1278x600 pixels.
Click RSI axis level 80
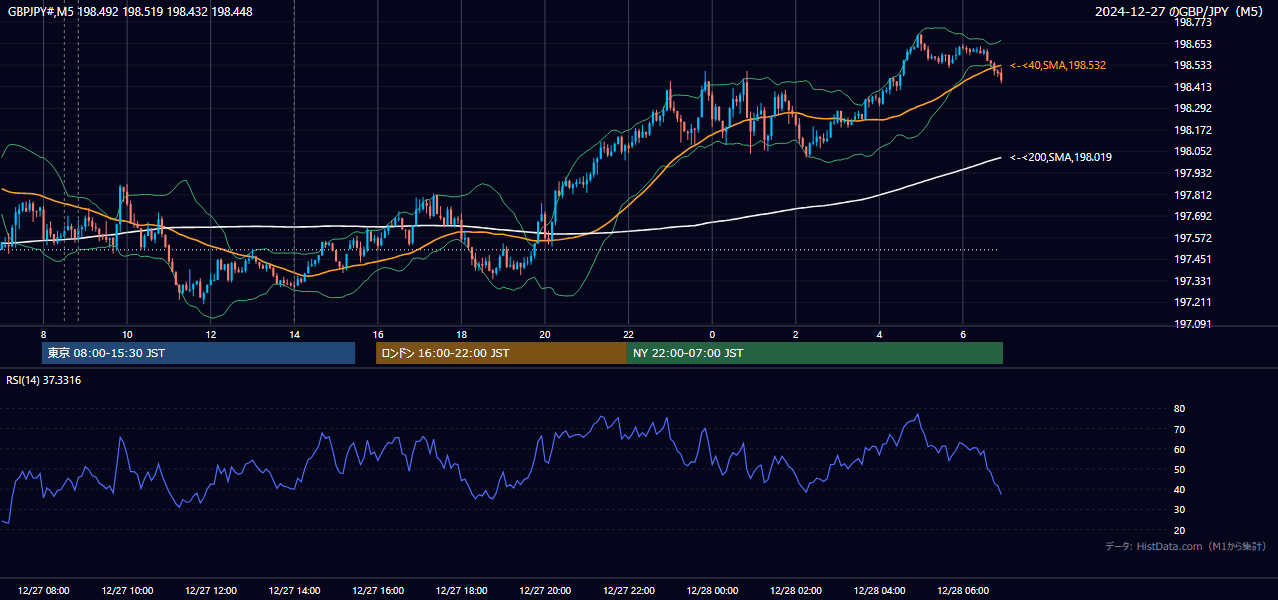(1179, 409)
